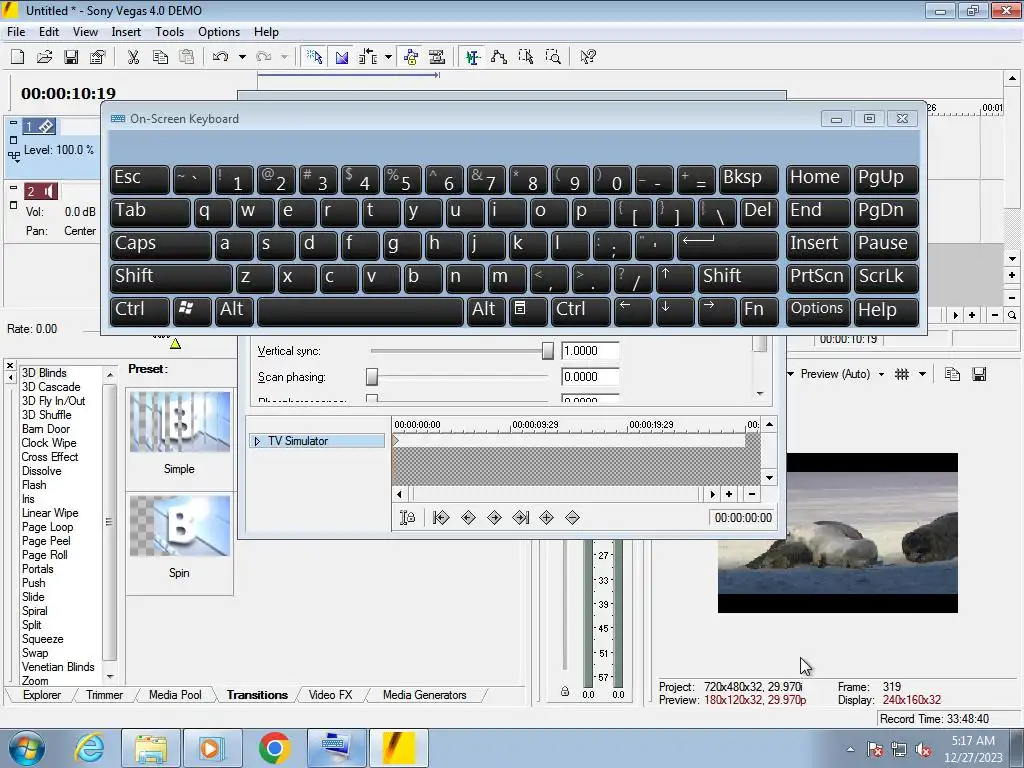Create a new project via toolbar icon

point(18,57)
